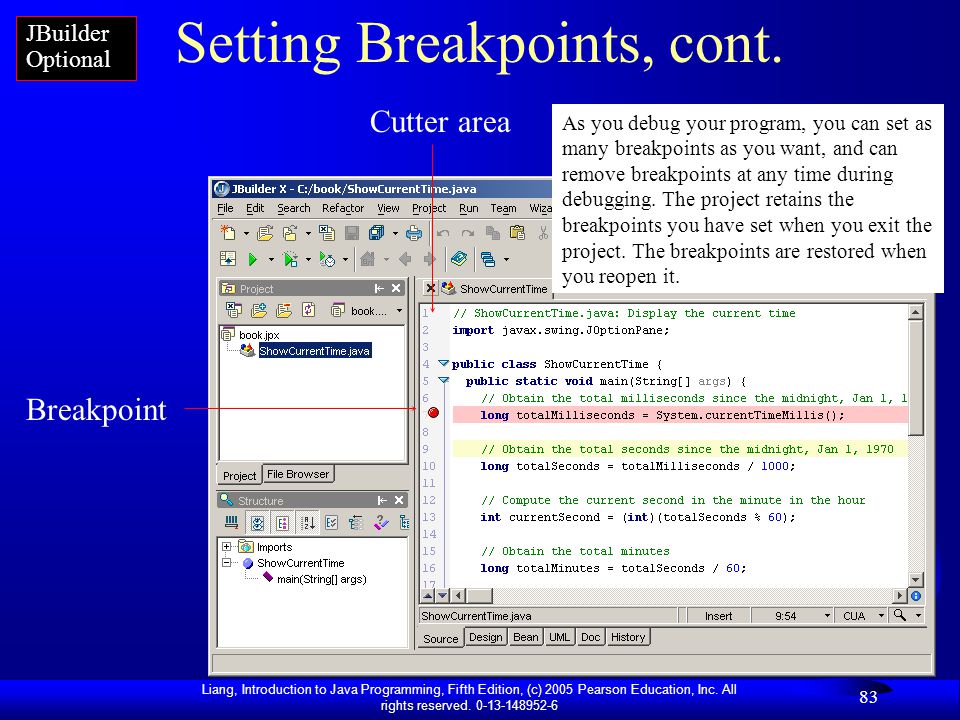The width and height of the screenshot is (960, 720).
Task: Expand the Imports node
Action: click(227, 547)
